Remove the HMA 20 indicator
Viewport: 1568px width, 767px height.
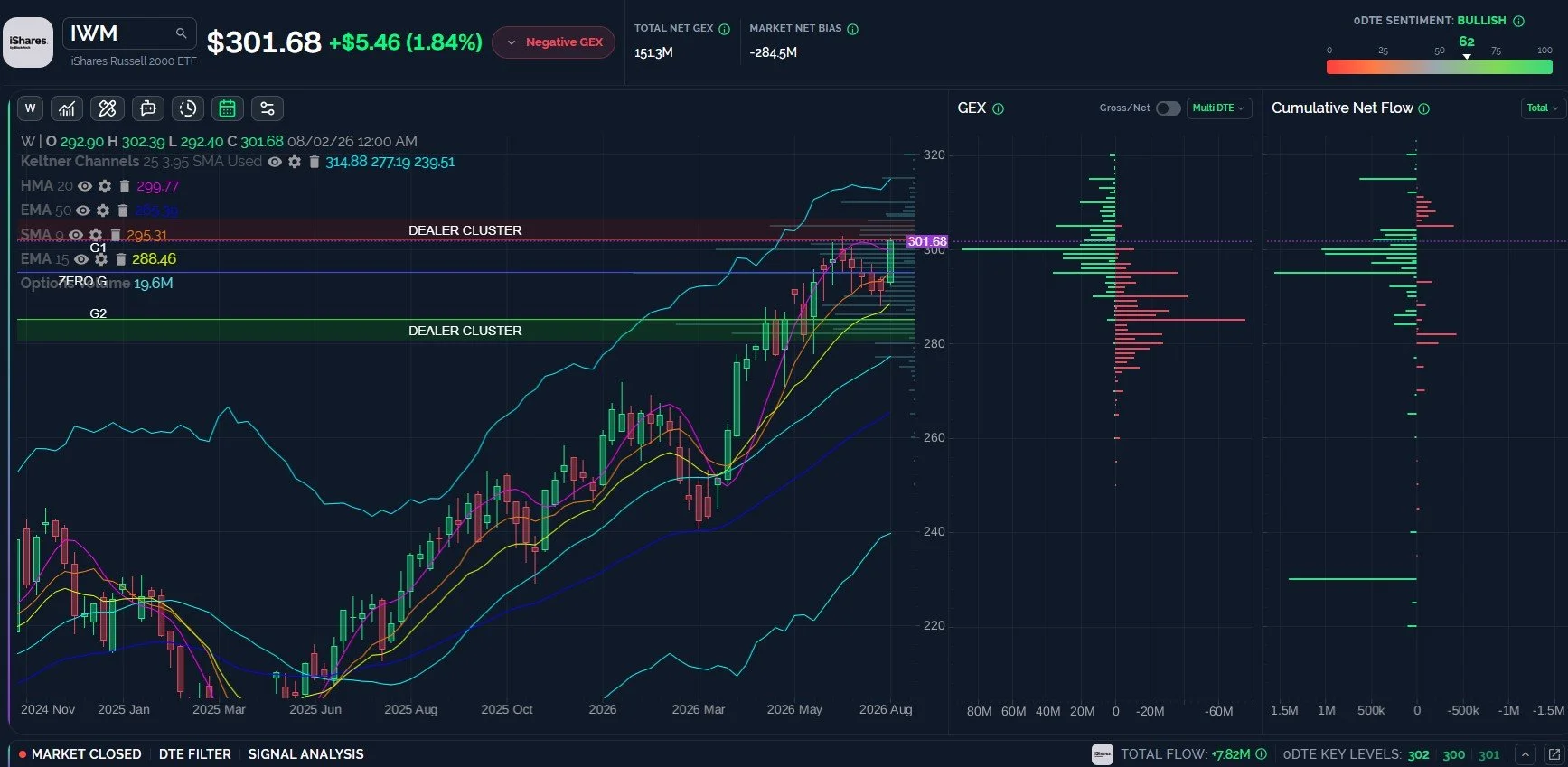pyautogui.click(x=125, y=186)
